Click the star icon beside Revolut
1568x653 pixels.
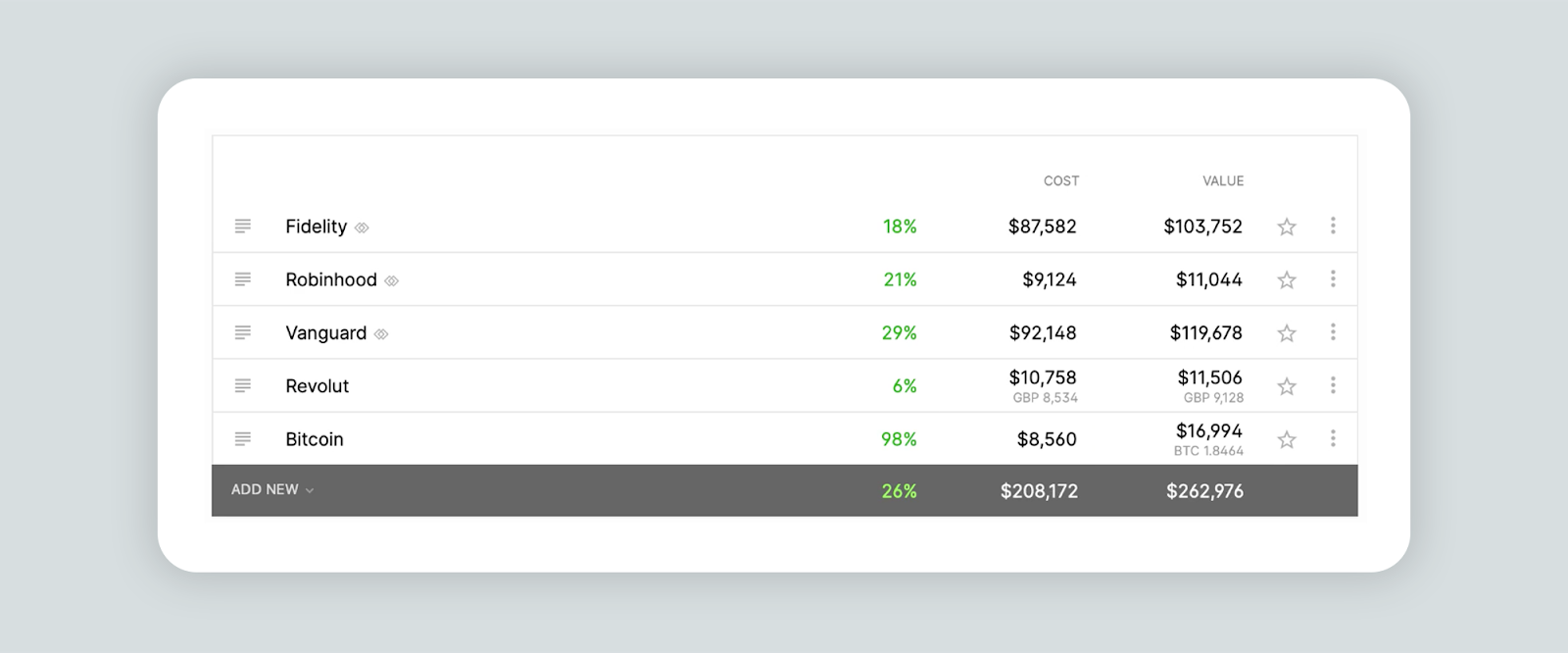(1287, 385)
